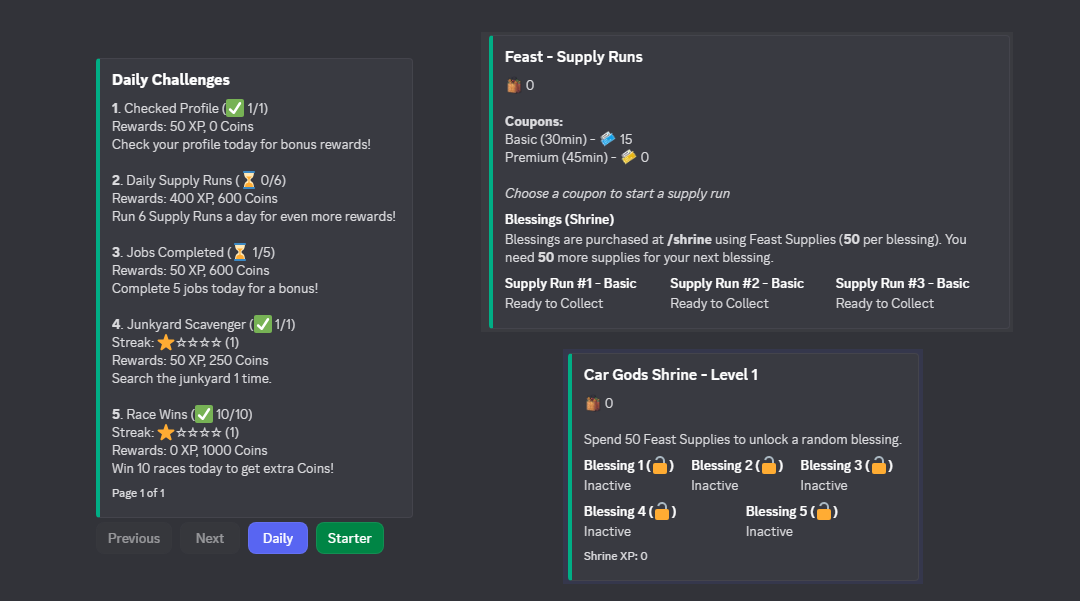Click the yellow Premium coupon ticket icon
The height and width of the screenshot is (601, 1080).
(x=628, y=157)
